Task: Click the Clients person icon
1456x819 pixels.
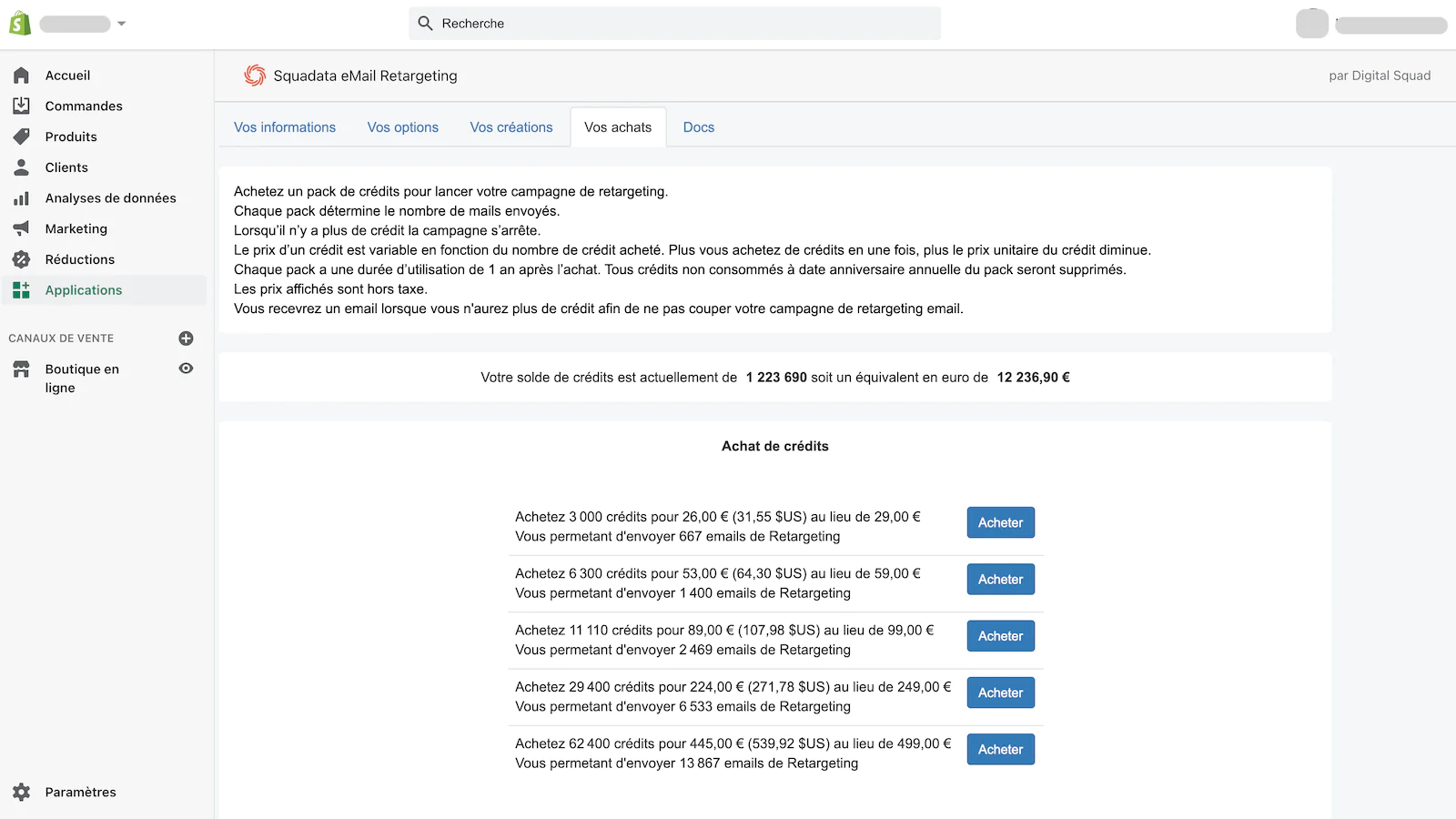Action: coord(21,167)
